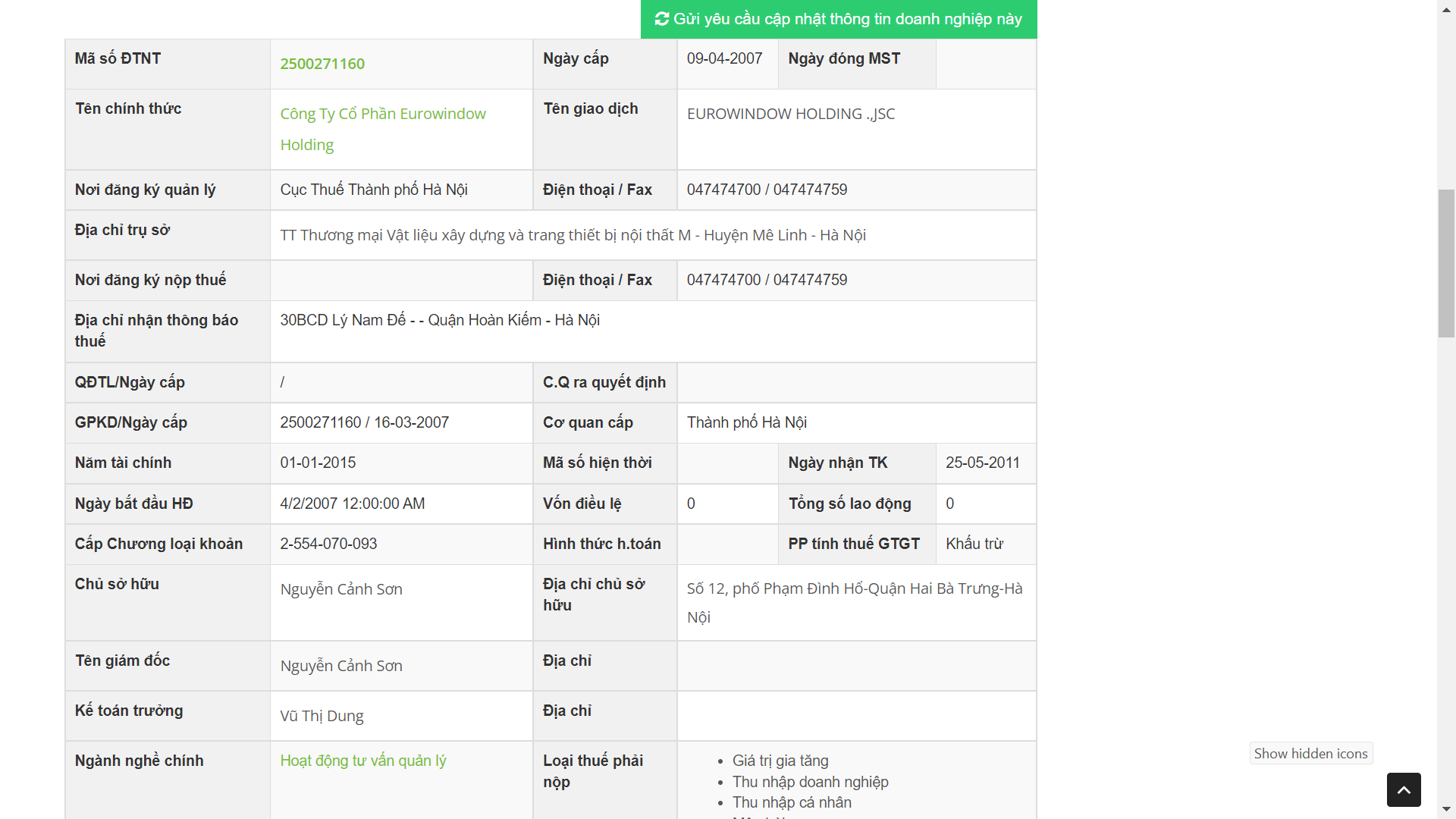Viewport: 1456px width, 819px height.
Task: Click the Tổng số lao động label
Action: [x=850, y=504]
